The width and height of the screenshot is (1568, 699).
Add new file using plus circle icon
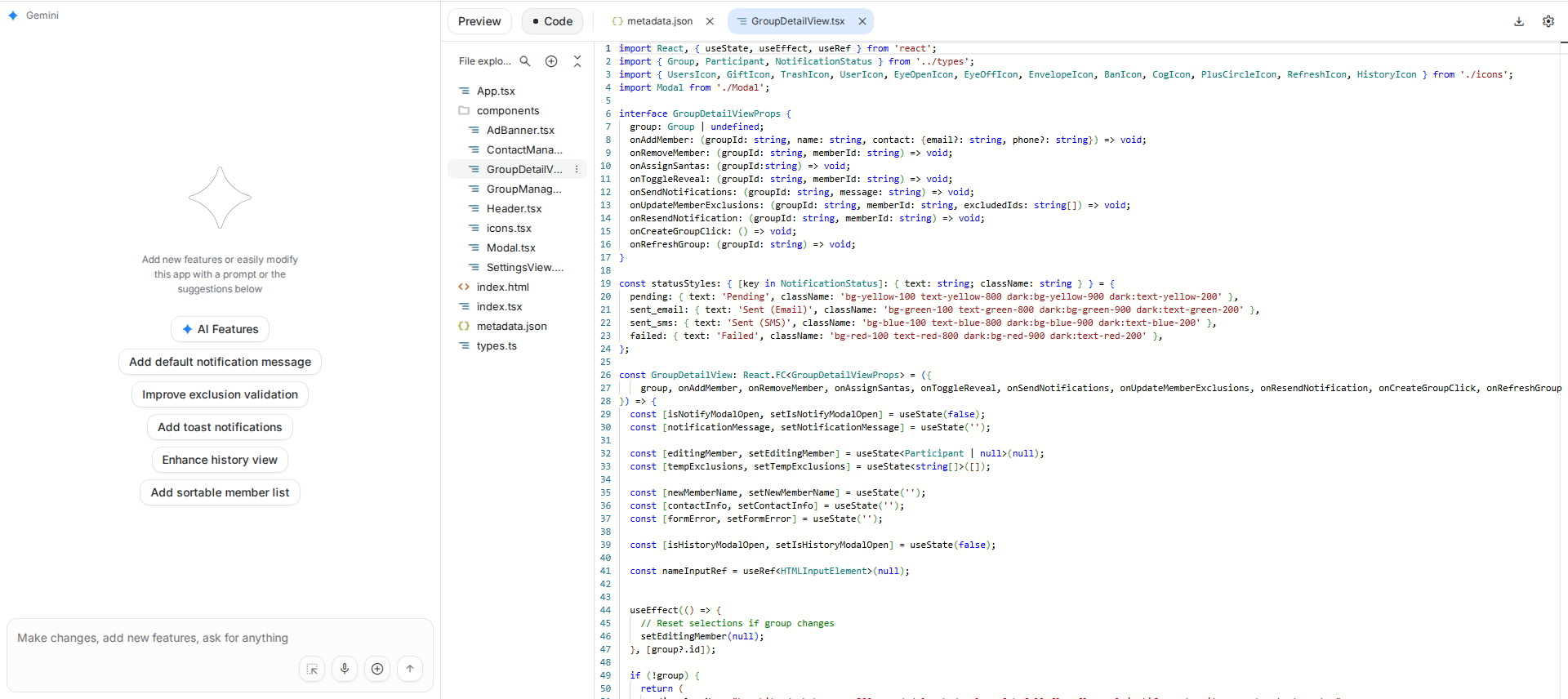click(551, 61)
